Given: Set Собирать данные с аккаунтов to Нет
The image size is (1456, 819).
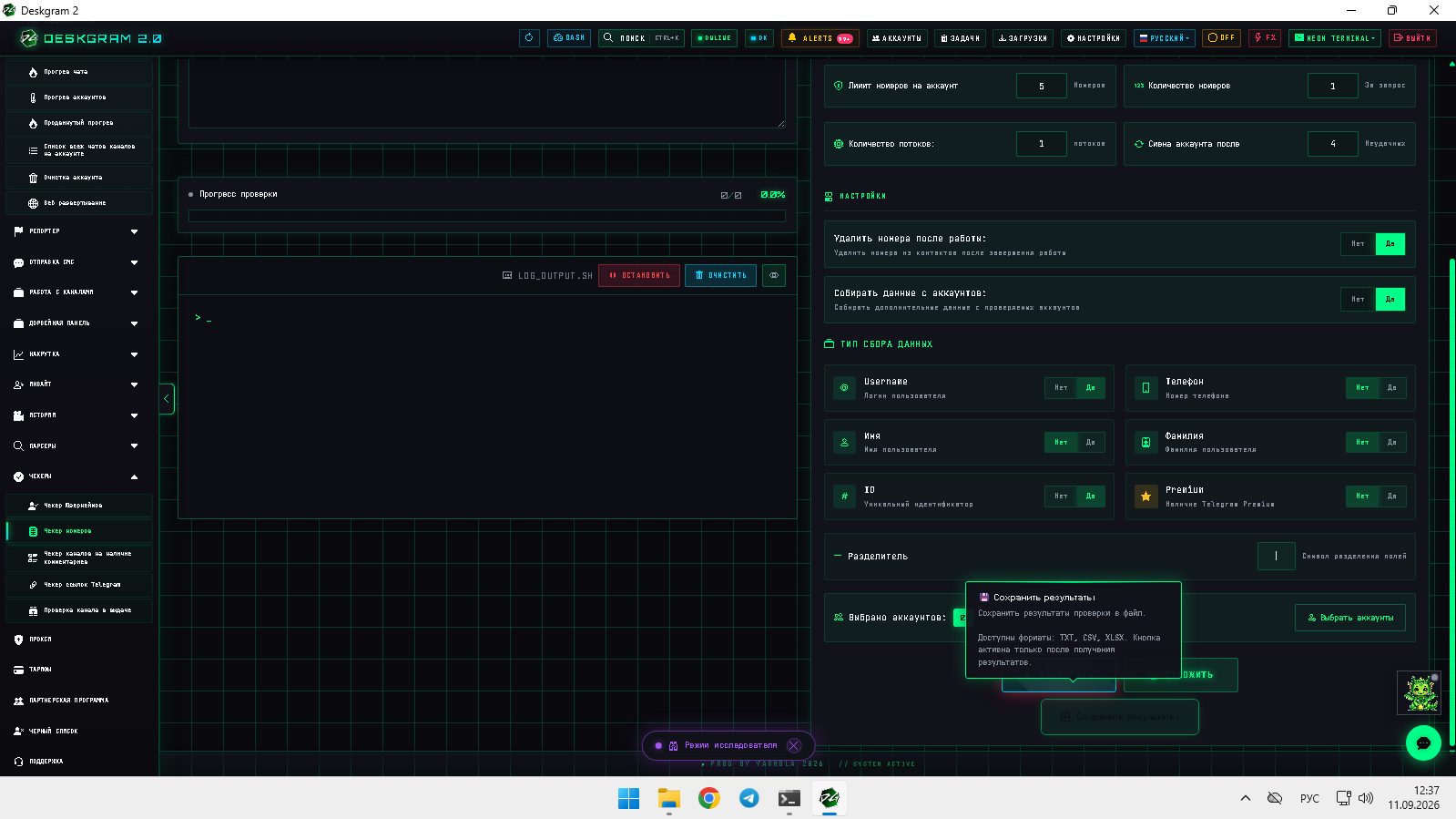Looking at the screenshot, I should [1358, 299].
